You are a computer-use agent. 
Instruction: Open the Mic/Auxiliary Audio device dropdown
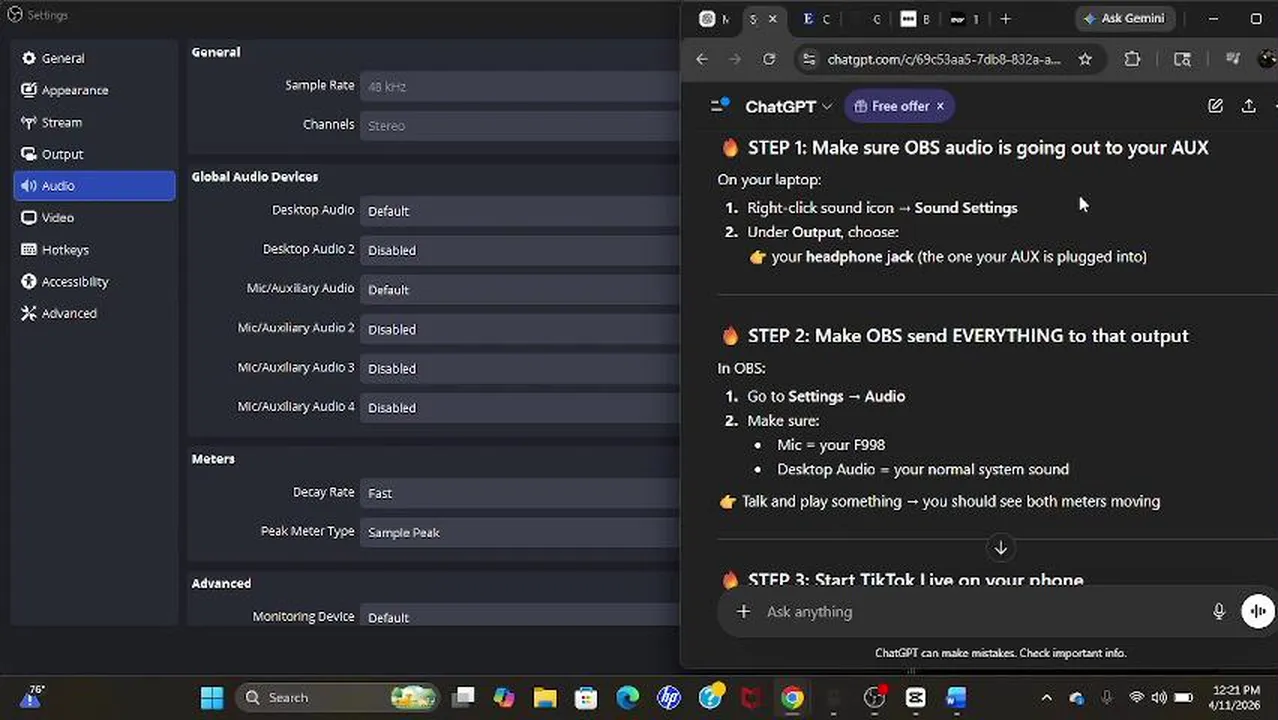point(520,290)
